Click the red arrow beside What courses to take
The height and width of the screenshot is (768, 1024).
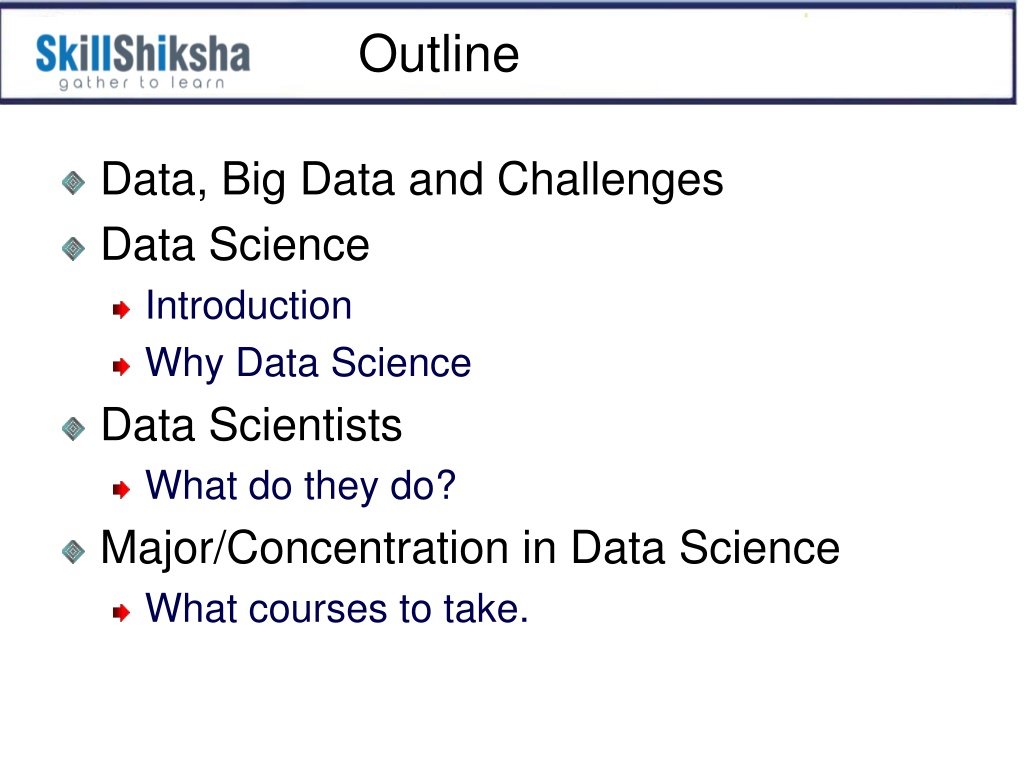tap(121, 612)
